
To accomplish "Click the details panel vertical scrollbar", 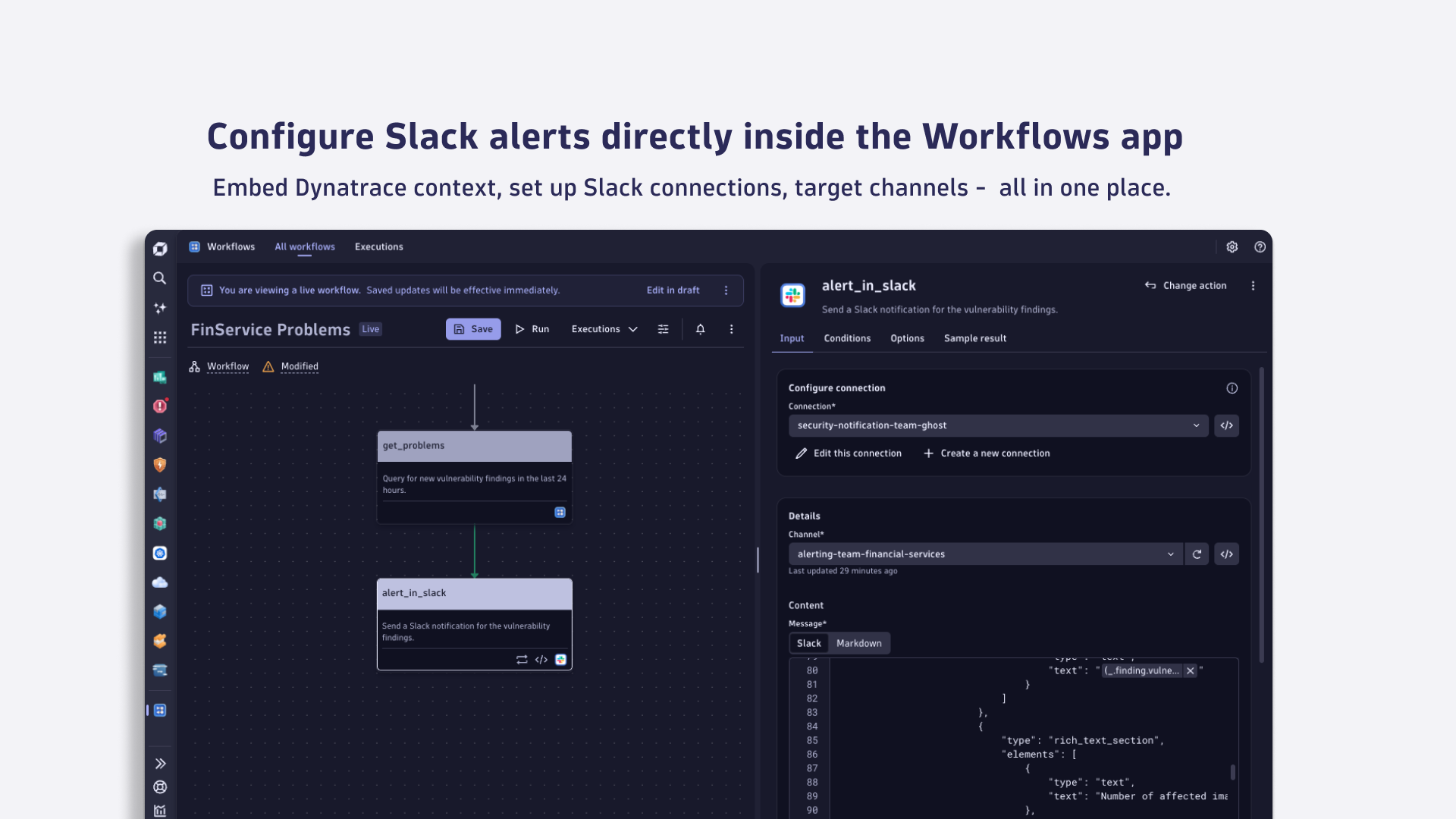I will click(x=1262, y=516).
